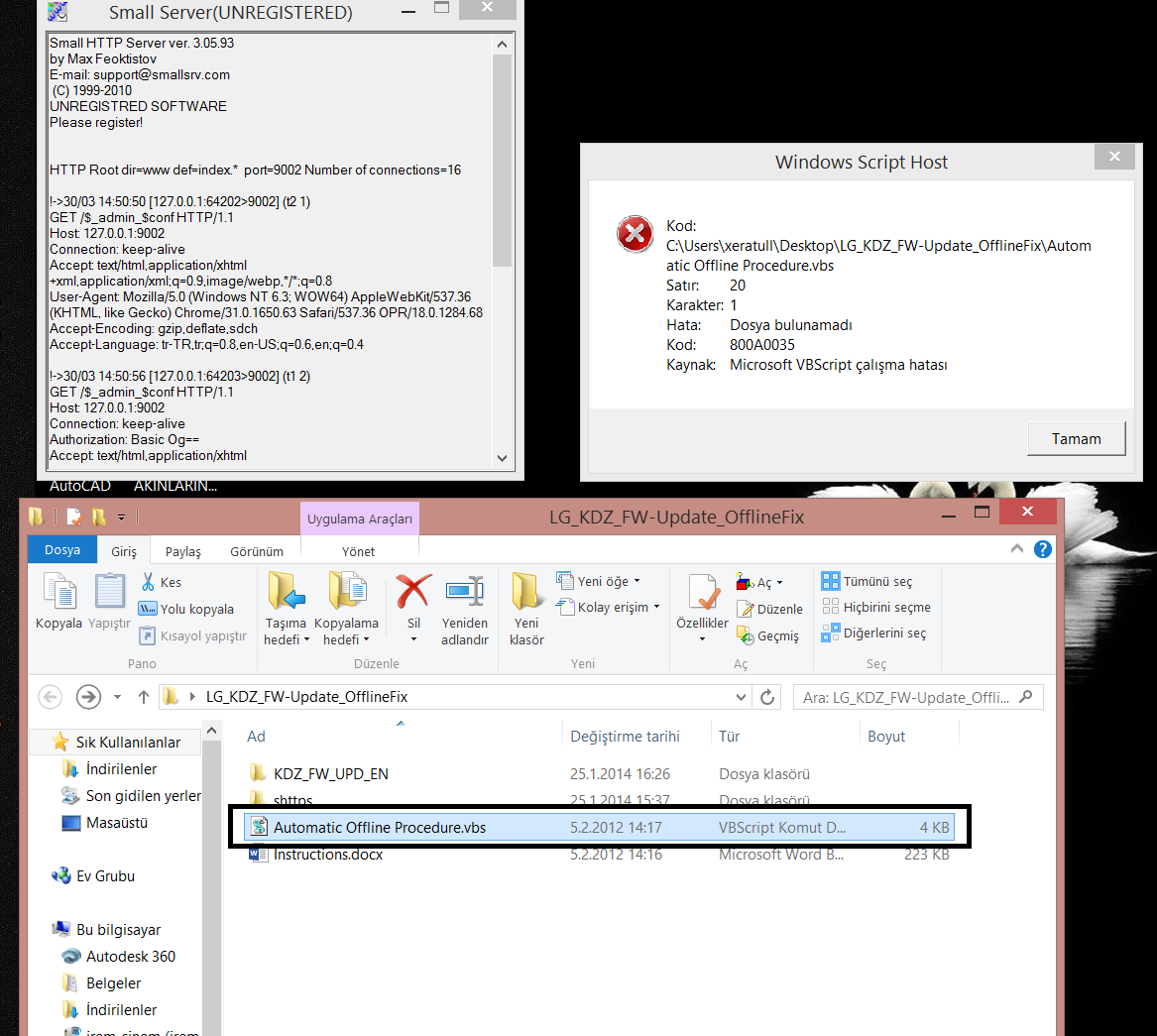Screen dimensions: 1157x1036
Task: Sort by the Tür column header
Action: coord(729,737)
